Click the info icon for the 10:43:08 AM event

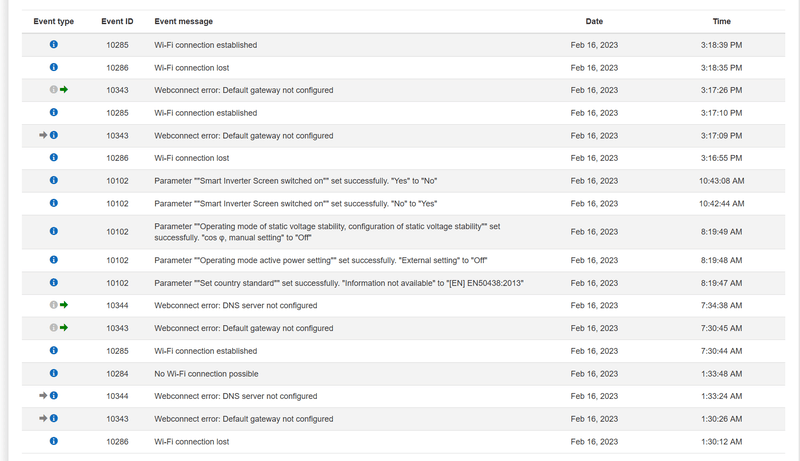(x=54, y=181)
